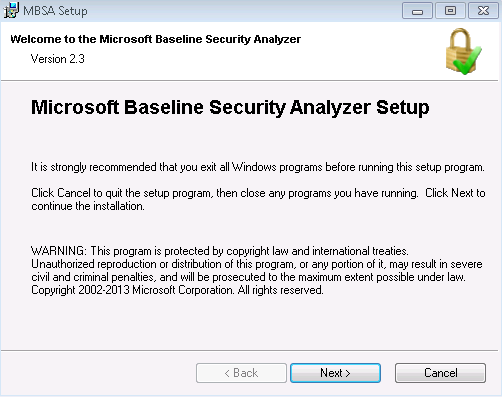Click the Unauthorized reproduction text line

257,264
